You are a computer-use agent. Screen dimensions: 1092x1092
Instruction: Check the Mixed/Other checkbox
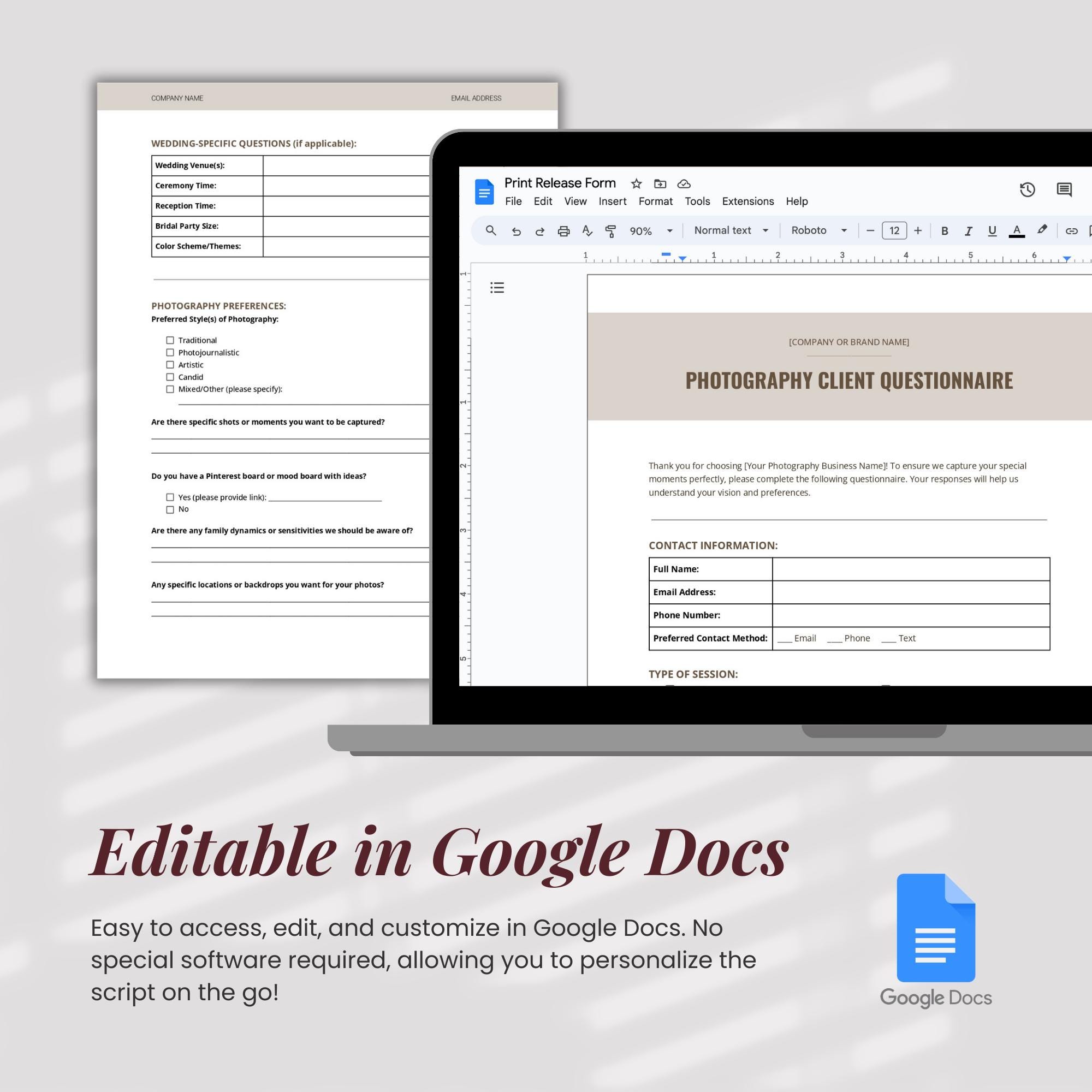[170, 389]
